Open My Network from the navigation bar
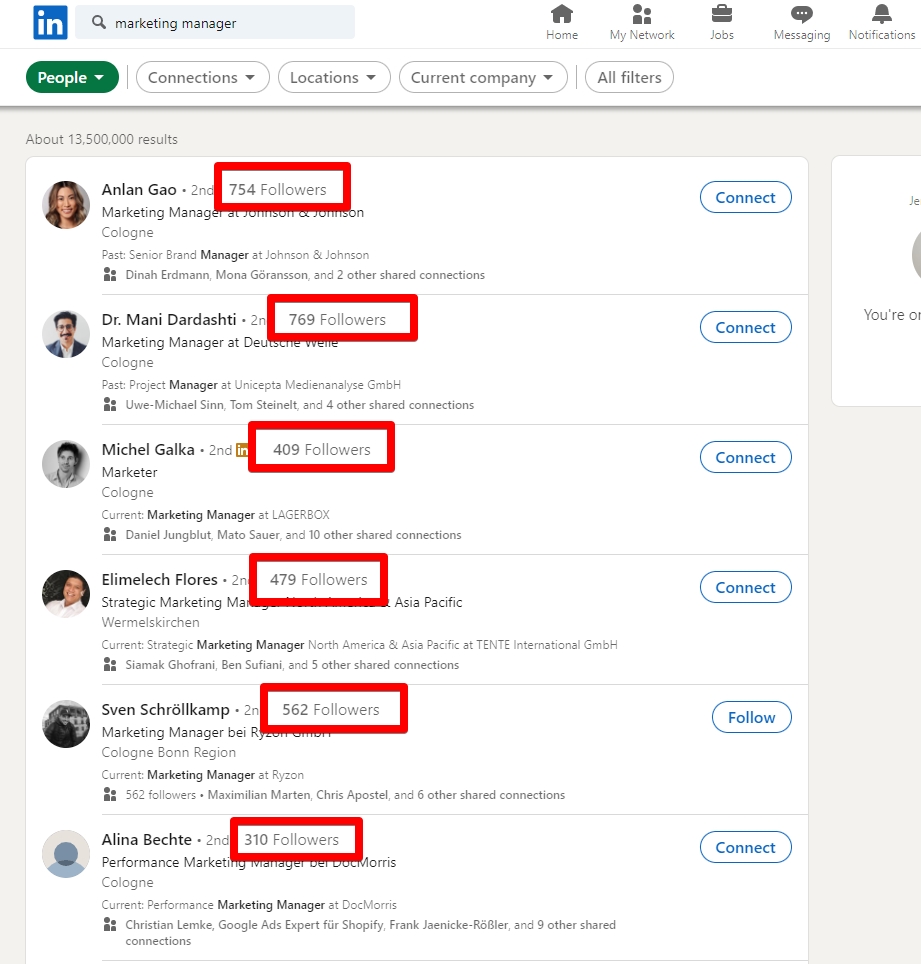The width and height of the screenshot is (921, 964). (642, 23)
